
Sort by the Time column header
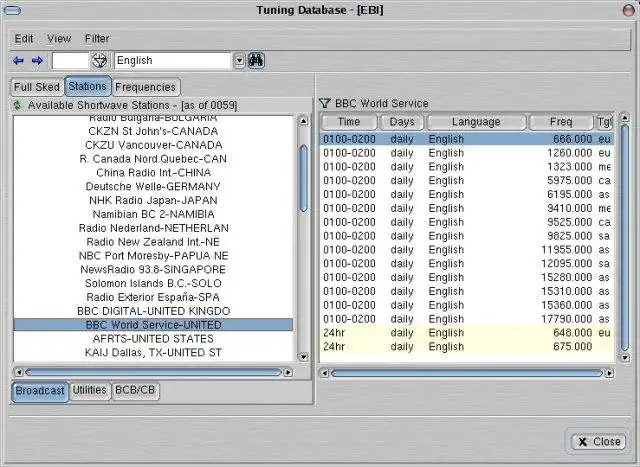click(x=349, y=122)
